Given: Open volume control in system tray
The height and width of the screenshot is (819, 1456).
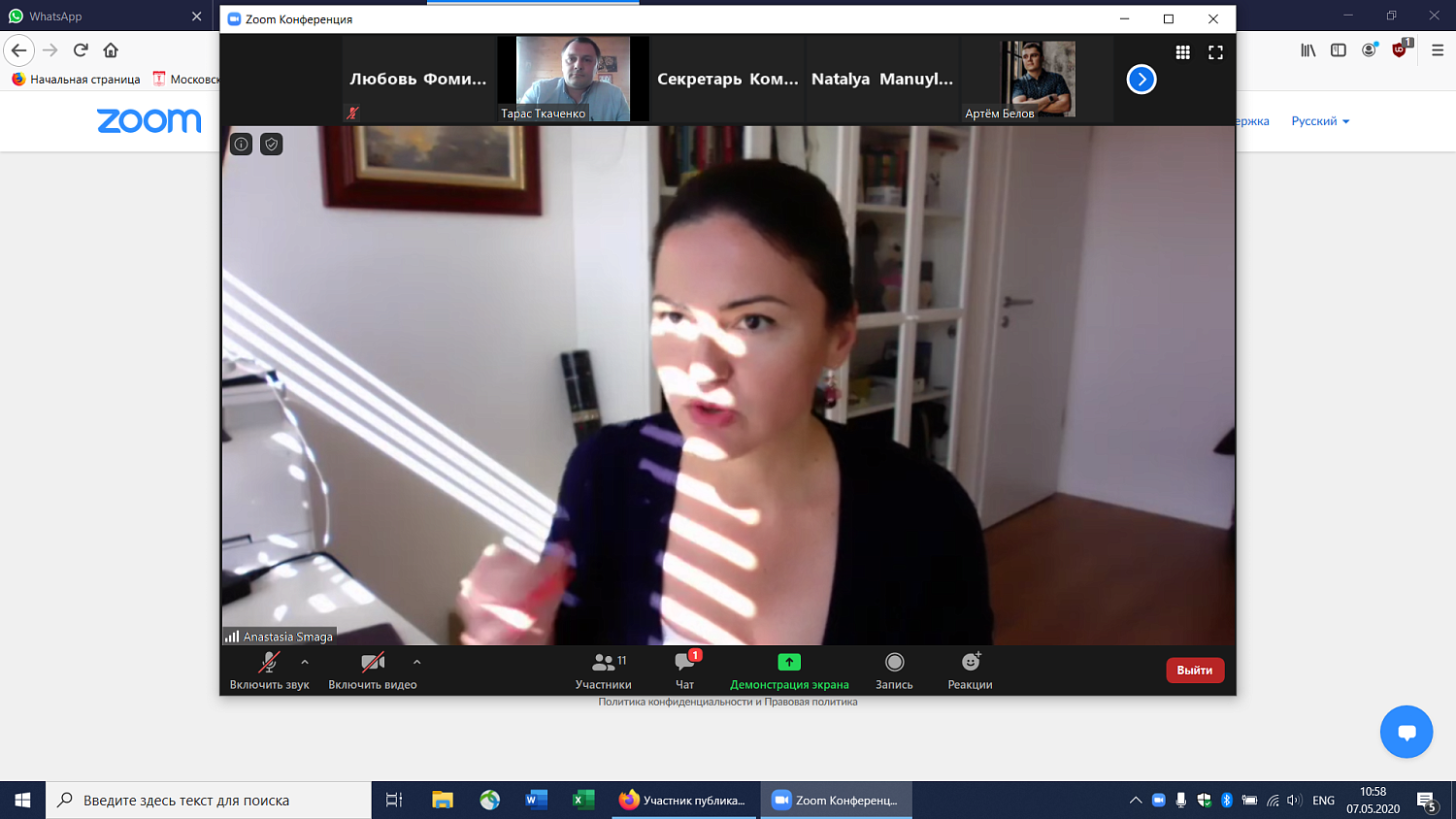Looking at the screenshot, I should point(1294,801).
